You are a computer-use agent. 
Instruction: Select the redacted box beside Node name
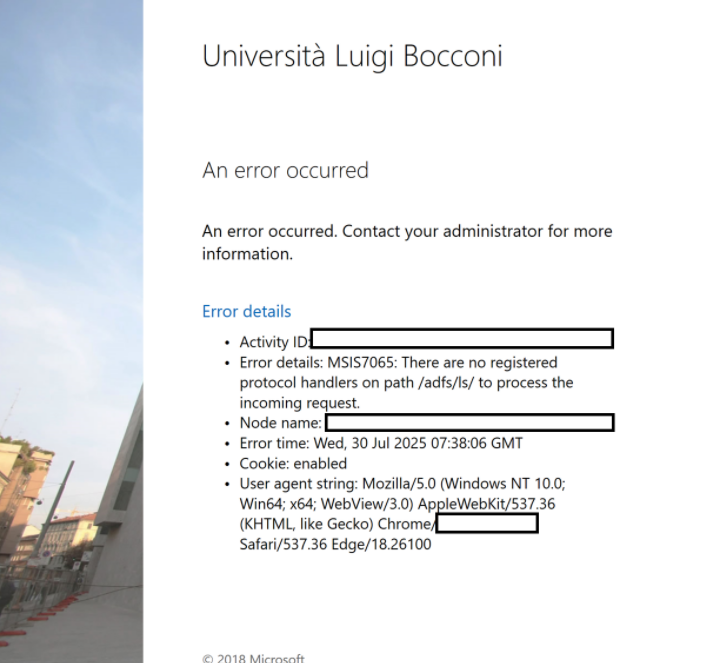tap(470, 423)
